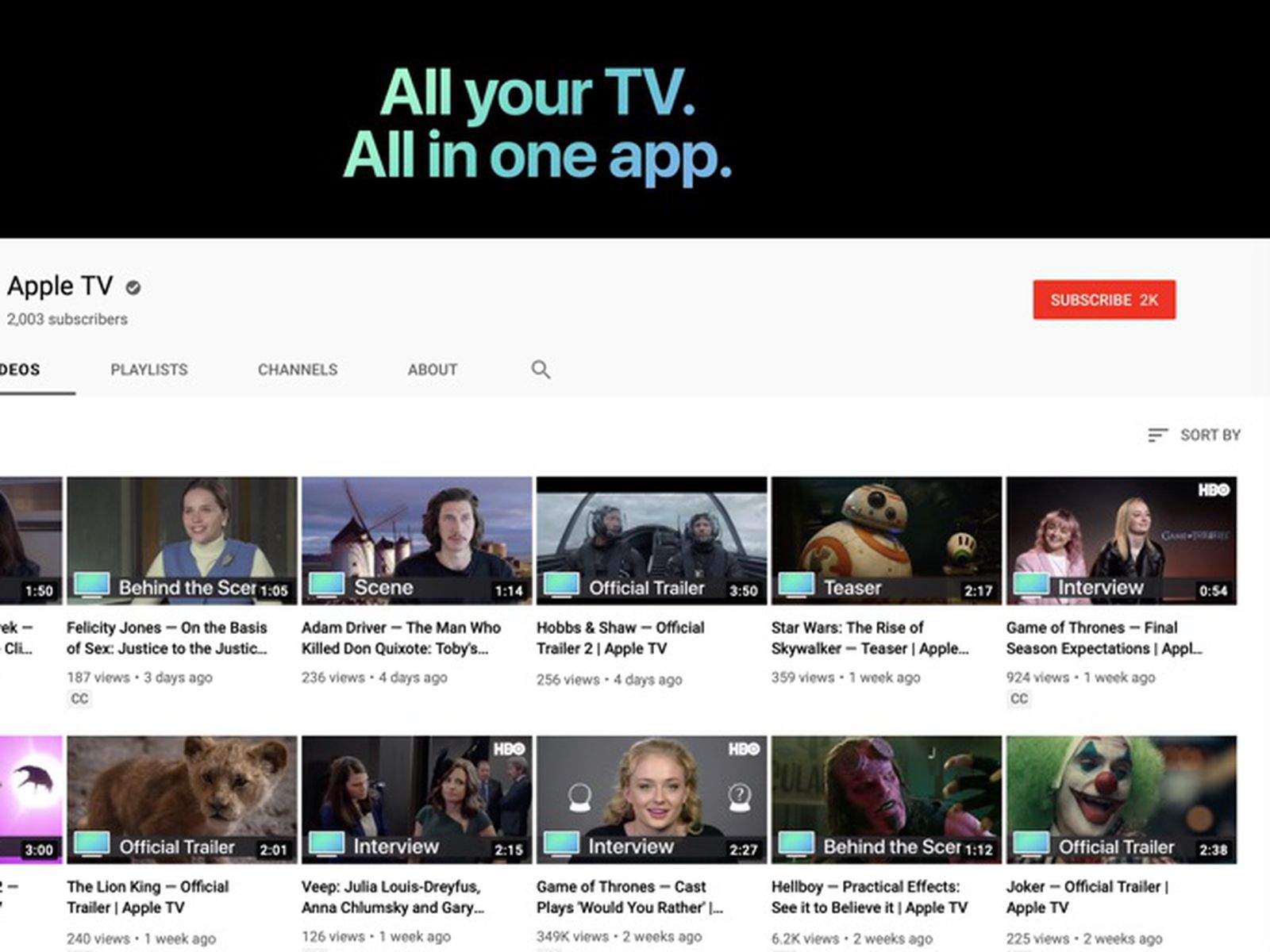Click CC badge under Game of Thrones Final Season video
1270x952 pixels.
coord(1019,699)
